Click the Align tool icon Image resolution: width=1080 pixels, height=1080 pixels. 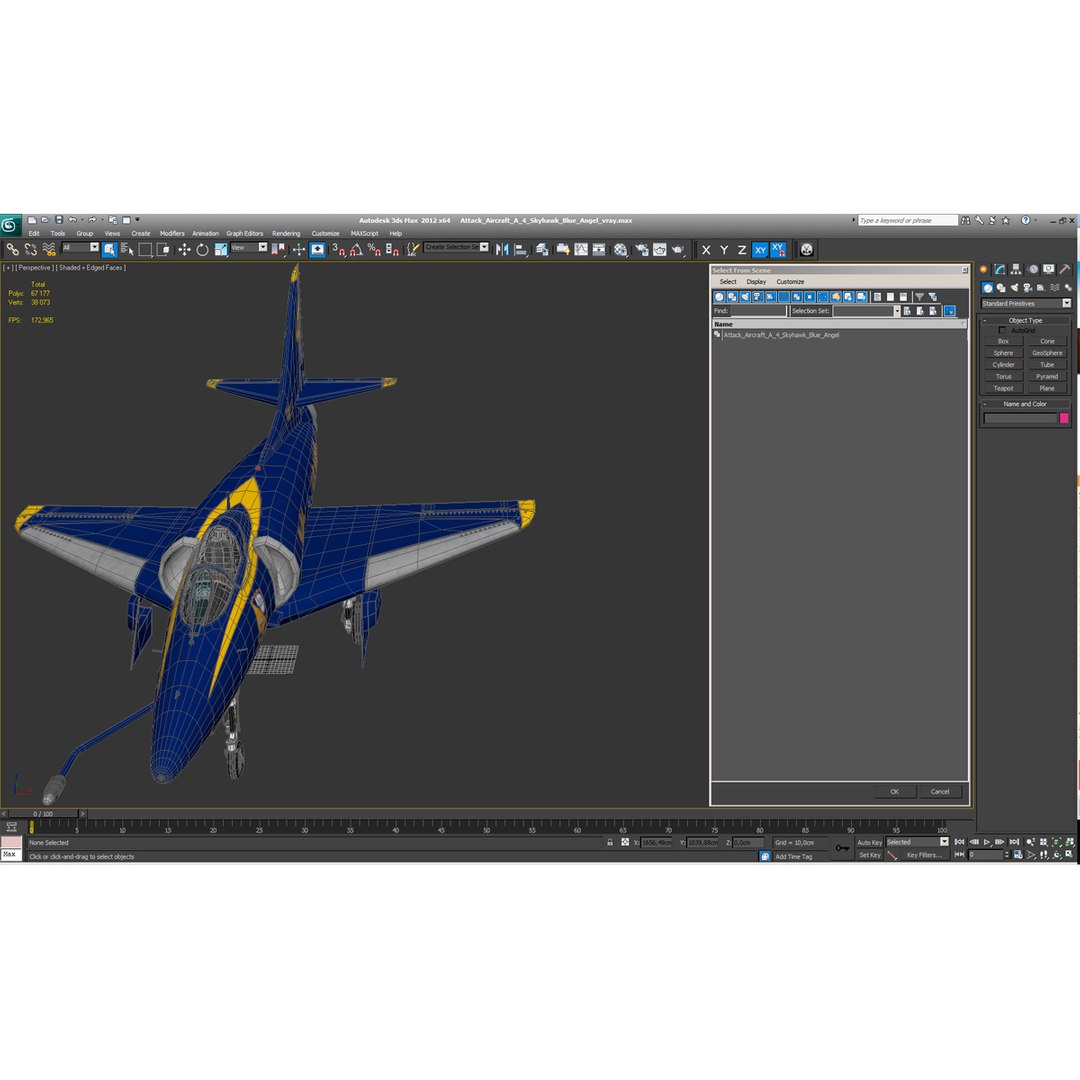[521, 249]
